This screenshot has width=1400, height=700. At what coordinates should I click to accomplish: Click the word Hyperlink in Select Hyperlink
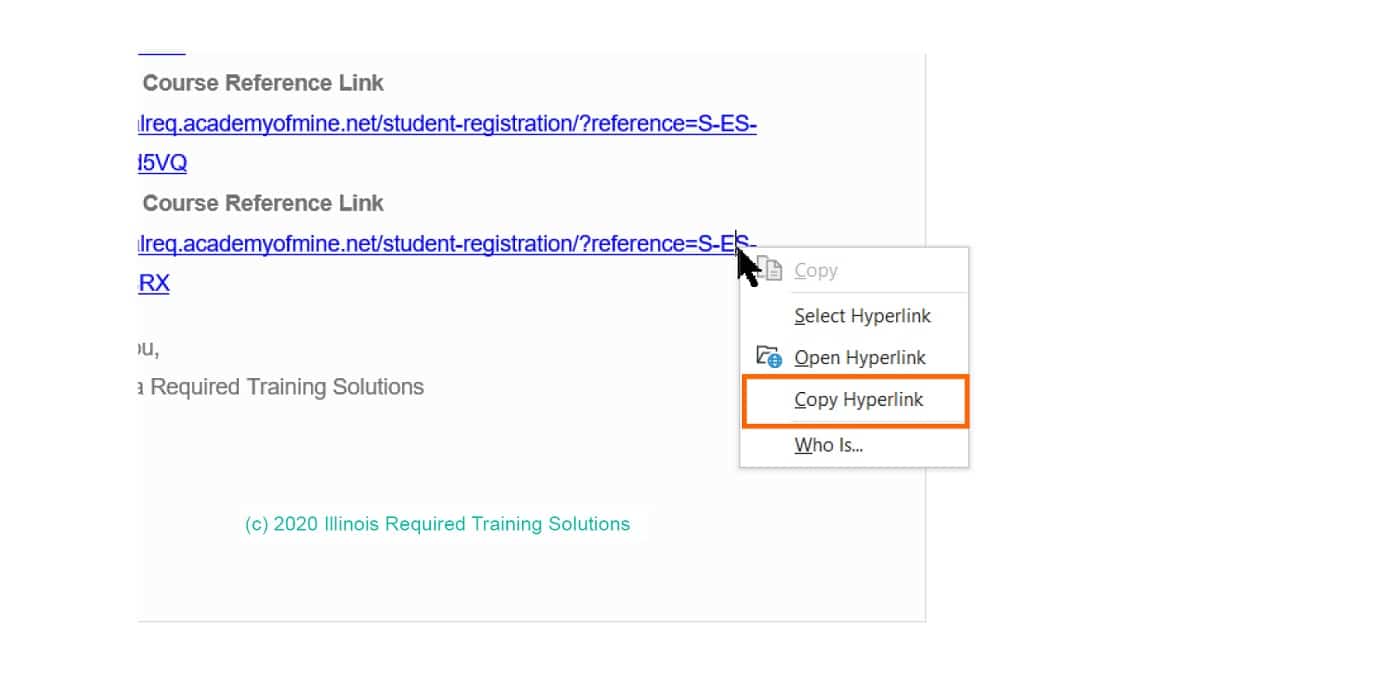(891, 316)
